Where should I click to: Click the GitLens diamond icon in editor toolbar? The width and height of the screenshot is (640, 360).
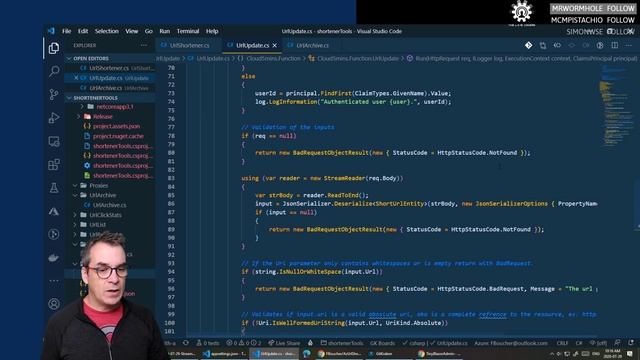click(x=528, y=45)
